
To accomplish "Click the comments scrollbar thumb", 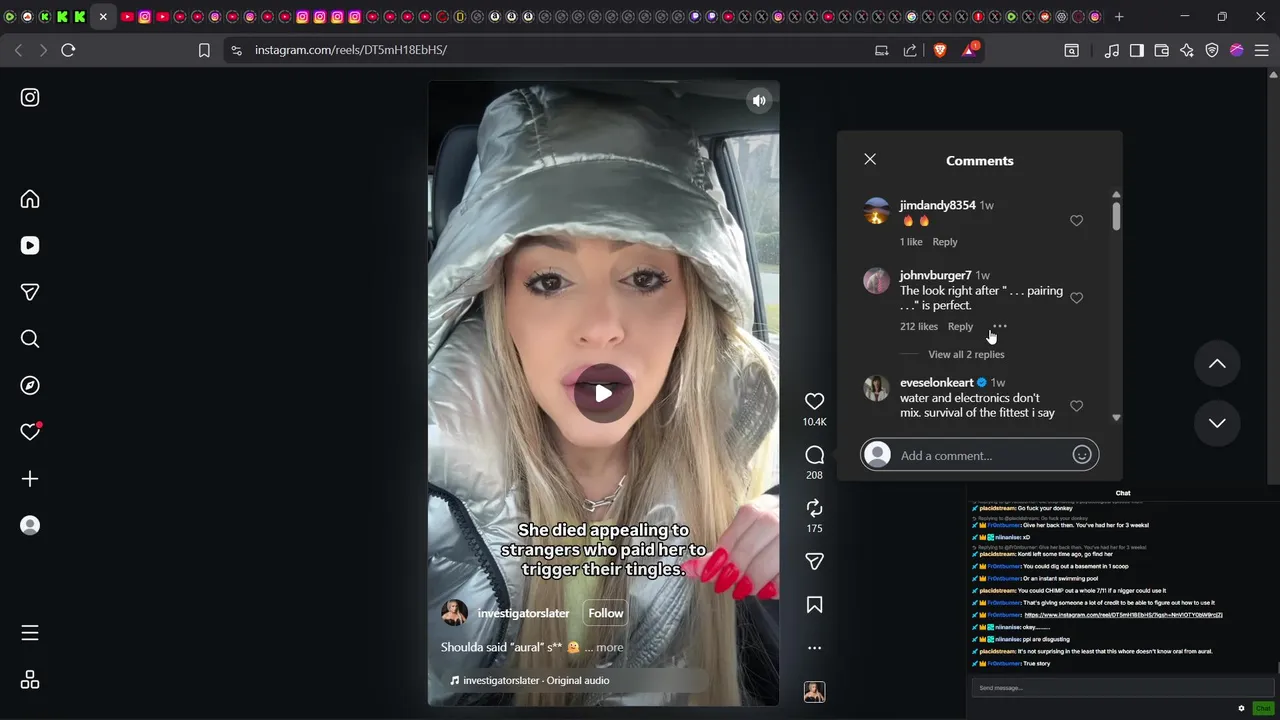I will pyautogui.click(x=1116, y=215).
